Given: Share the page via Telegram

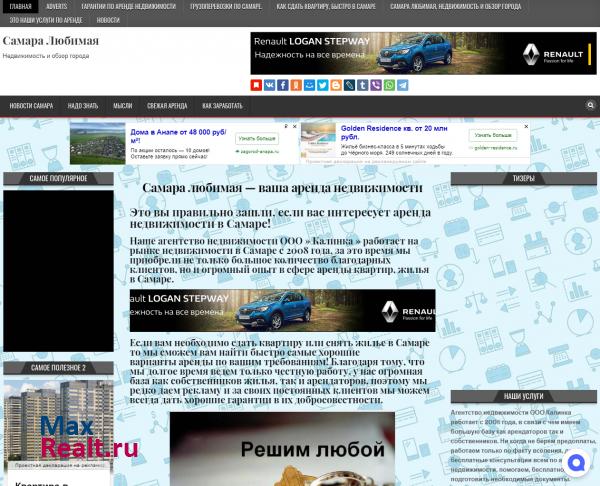Looking at the screenshot, I should tap(403, 85).
